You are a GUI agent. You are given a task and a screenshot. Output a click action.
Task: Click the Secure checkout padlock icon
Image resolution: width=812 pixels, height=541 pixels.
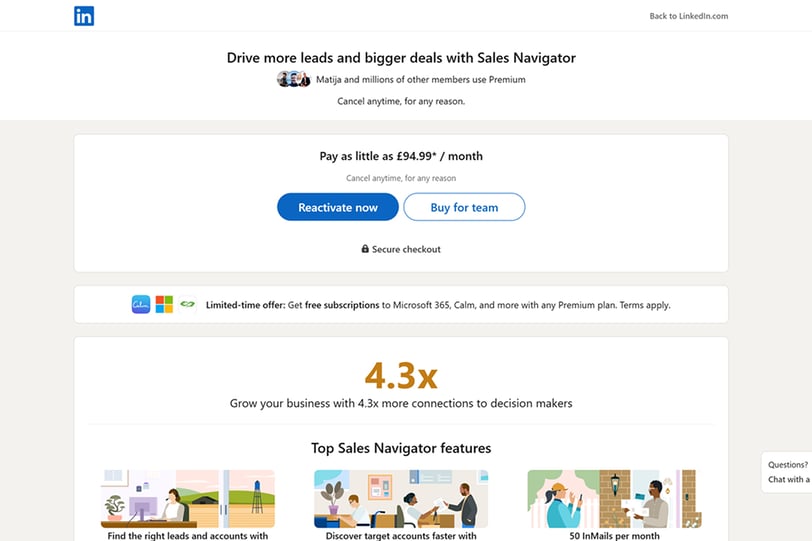pyautogui.click(x=365, y=249)
